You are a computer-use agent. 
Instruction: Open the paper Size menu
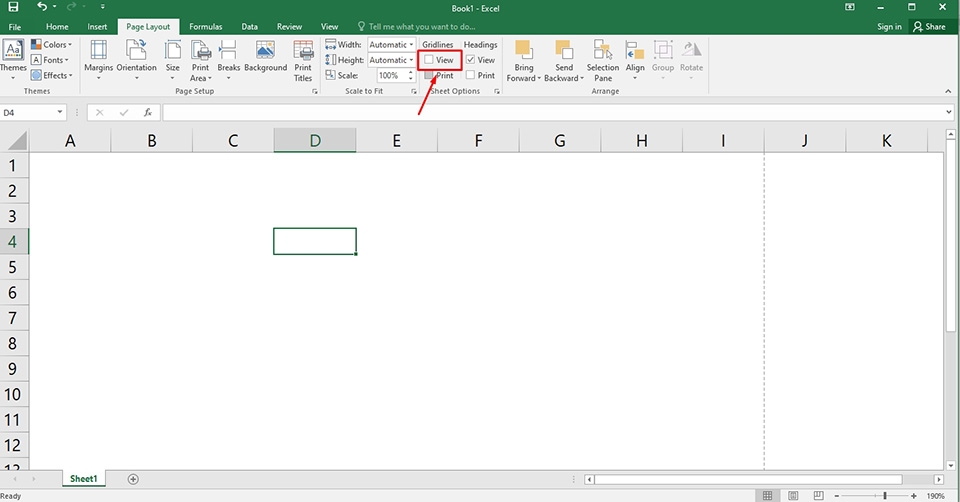click(173, 60)
